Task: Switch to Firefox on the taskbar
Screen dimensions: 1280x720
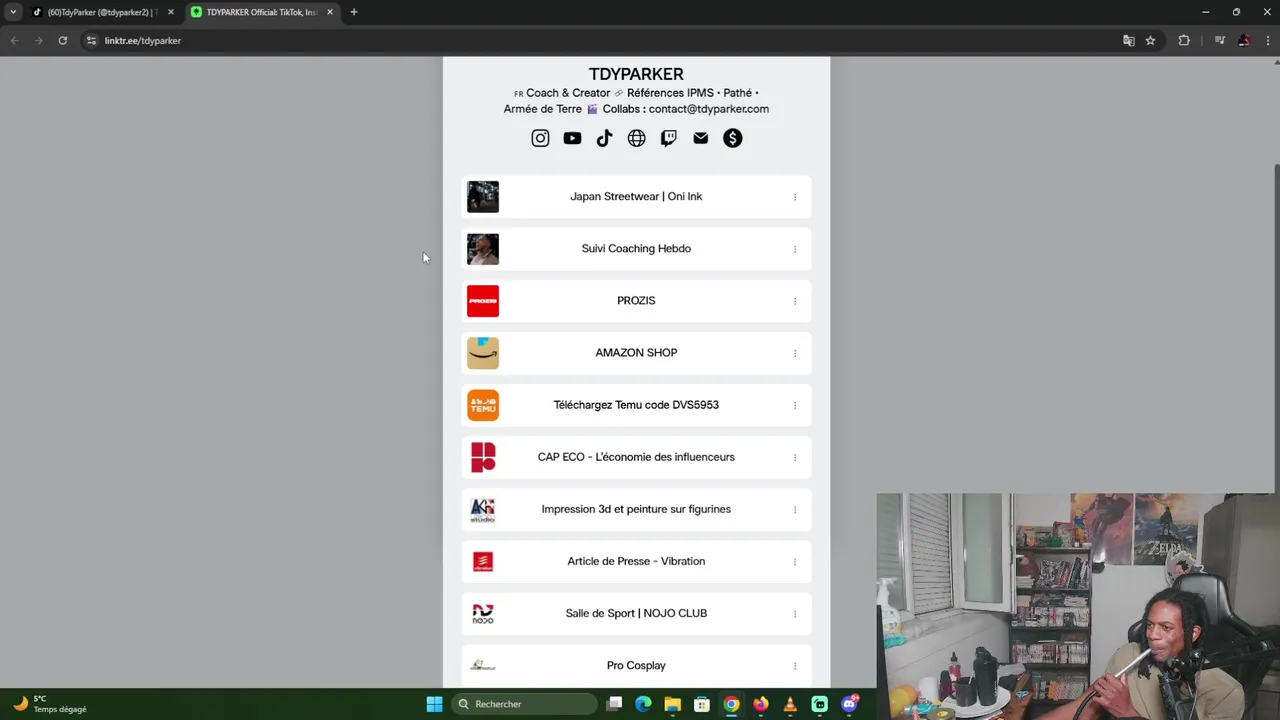Action: (x=761, y=704)
